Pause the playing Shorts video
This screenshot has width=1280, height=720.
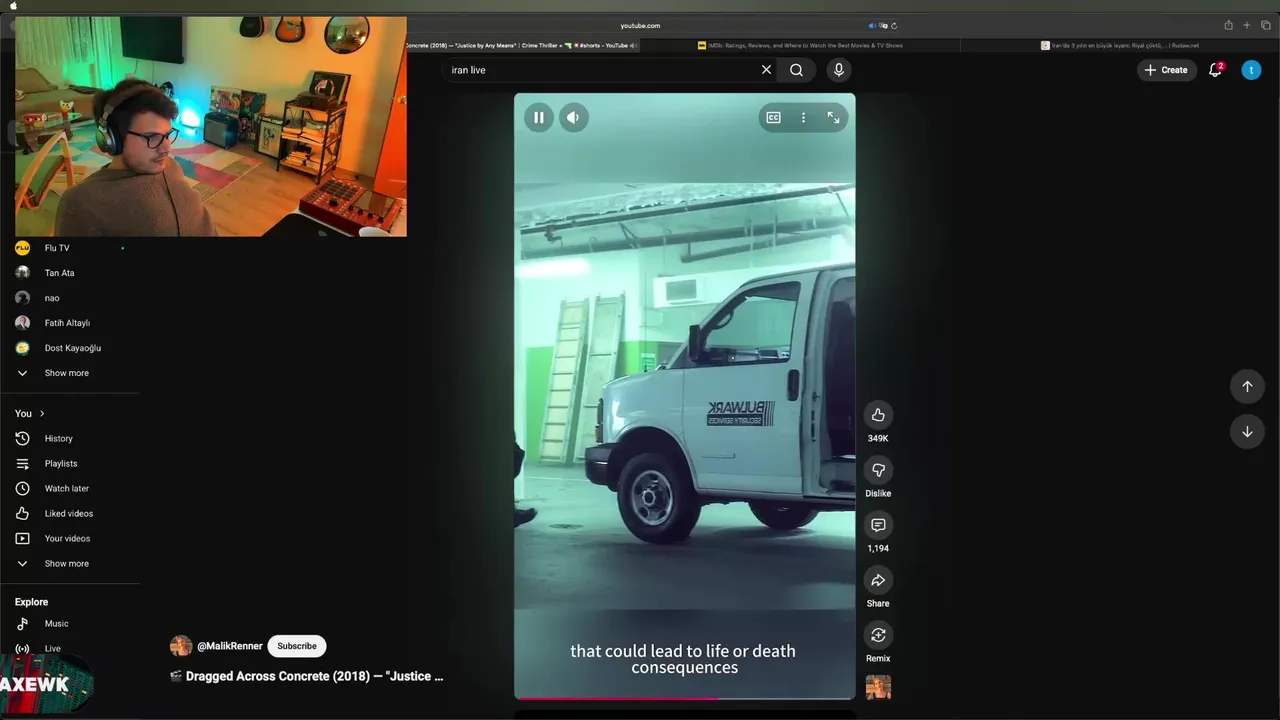click(538, 117)
